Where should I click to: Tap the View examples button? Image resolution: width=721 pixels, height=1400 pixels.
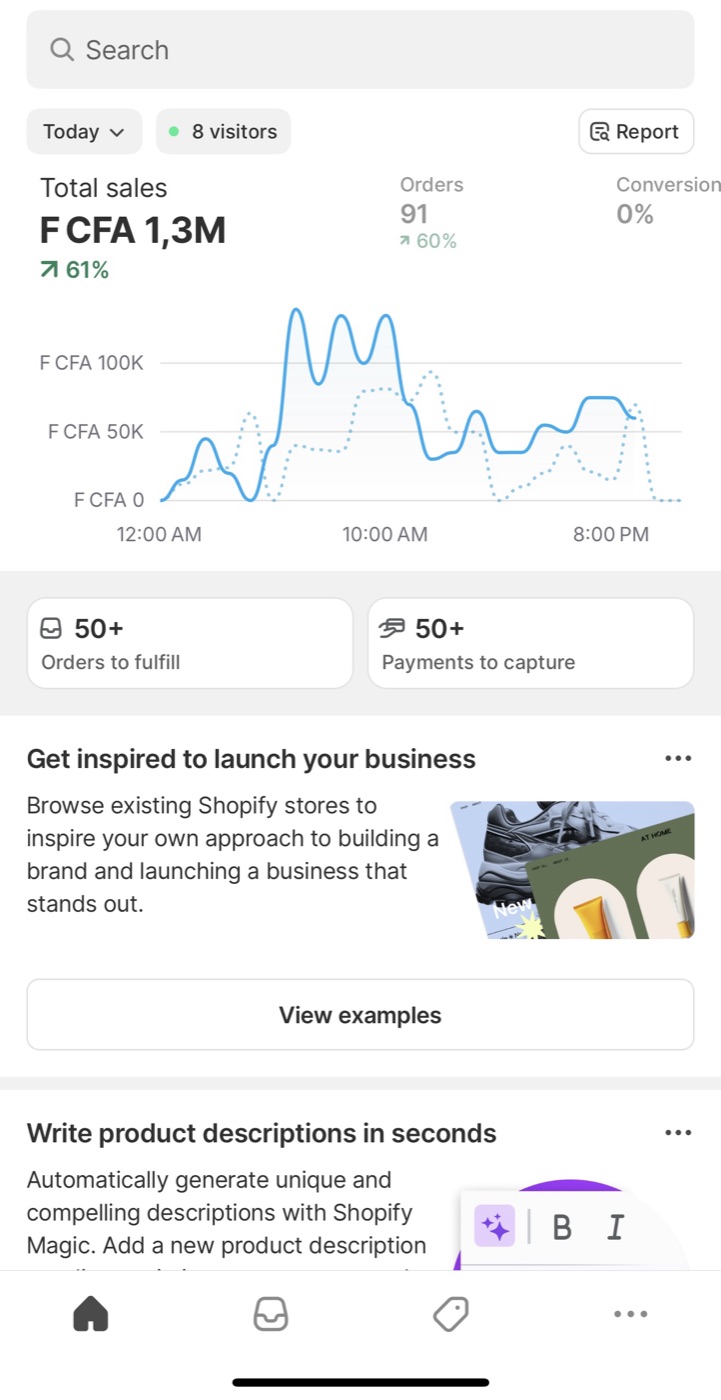[x=360, y=1014]
